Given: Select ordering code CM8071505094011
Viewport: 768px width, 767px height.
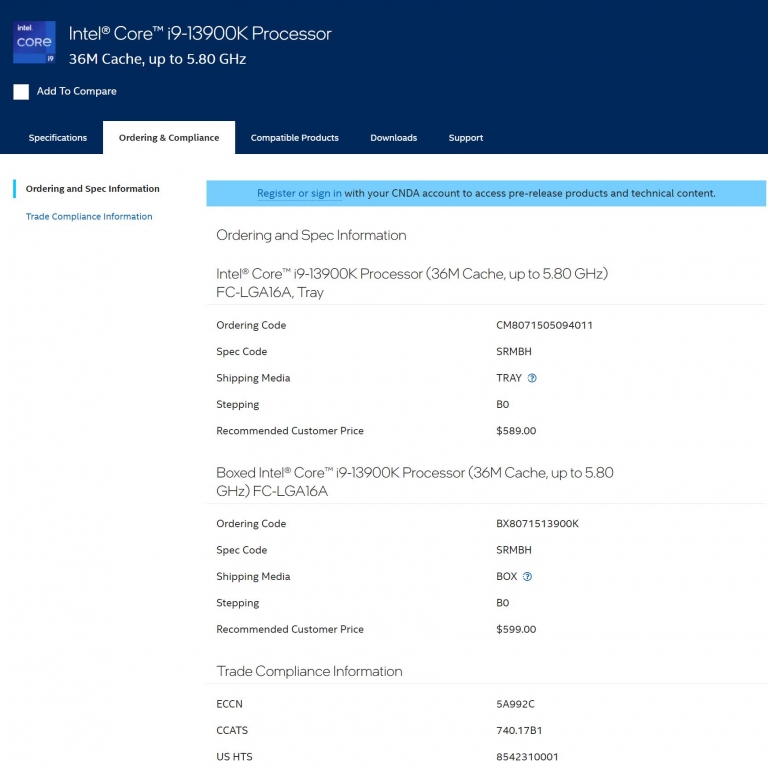Looking at the screenshot, I should pos(544,325).
